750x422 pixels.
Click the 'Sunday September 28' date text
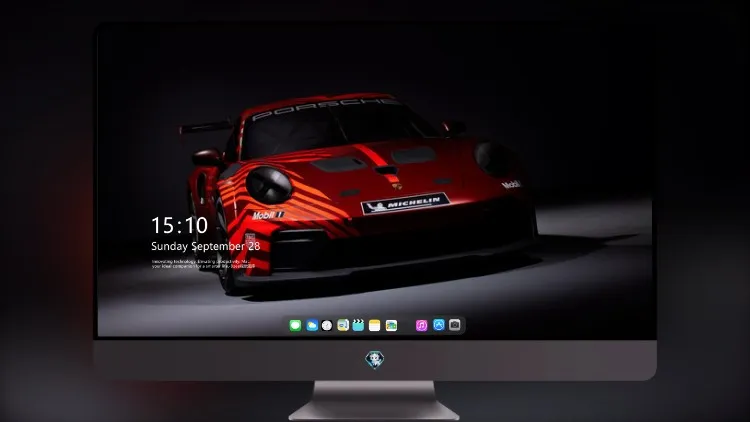(206, 246)
